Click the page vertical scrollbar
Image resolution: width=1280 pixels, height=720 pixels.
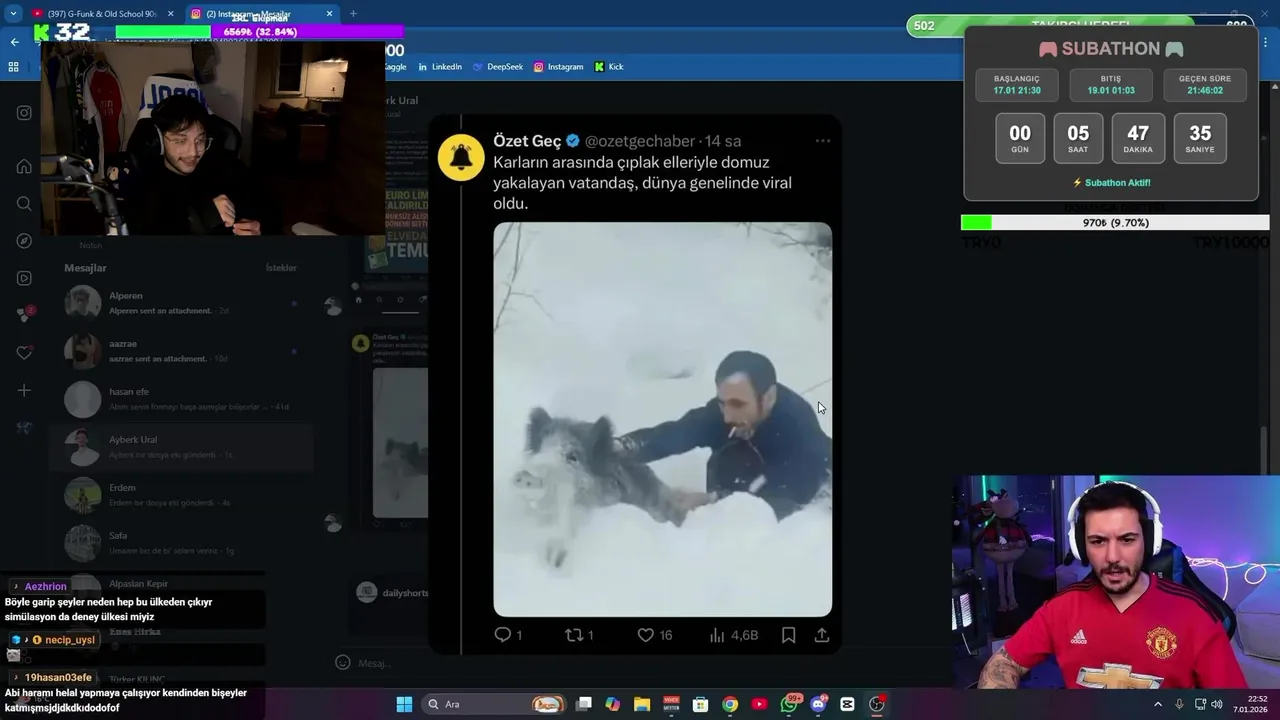[1265, 452]
